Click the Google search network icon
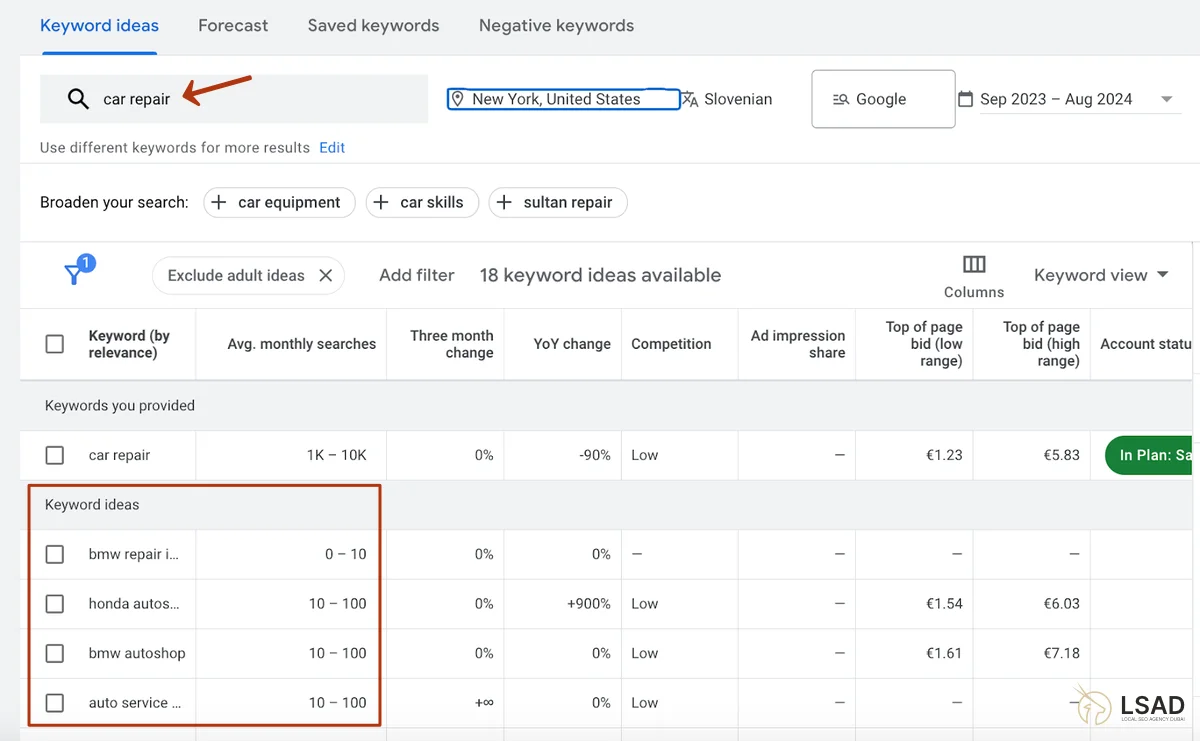The width and height of the screenshot is (1200, 741). coord(840,99)
